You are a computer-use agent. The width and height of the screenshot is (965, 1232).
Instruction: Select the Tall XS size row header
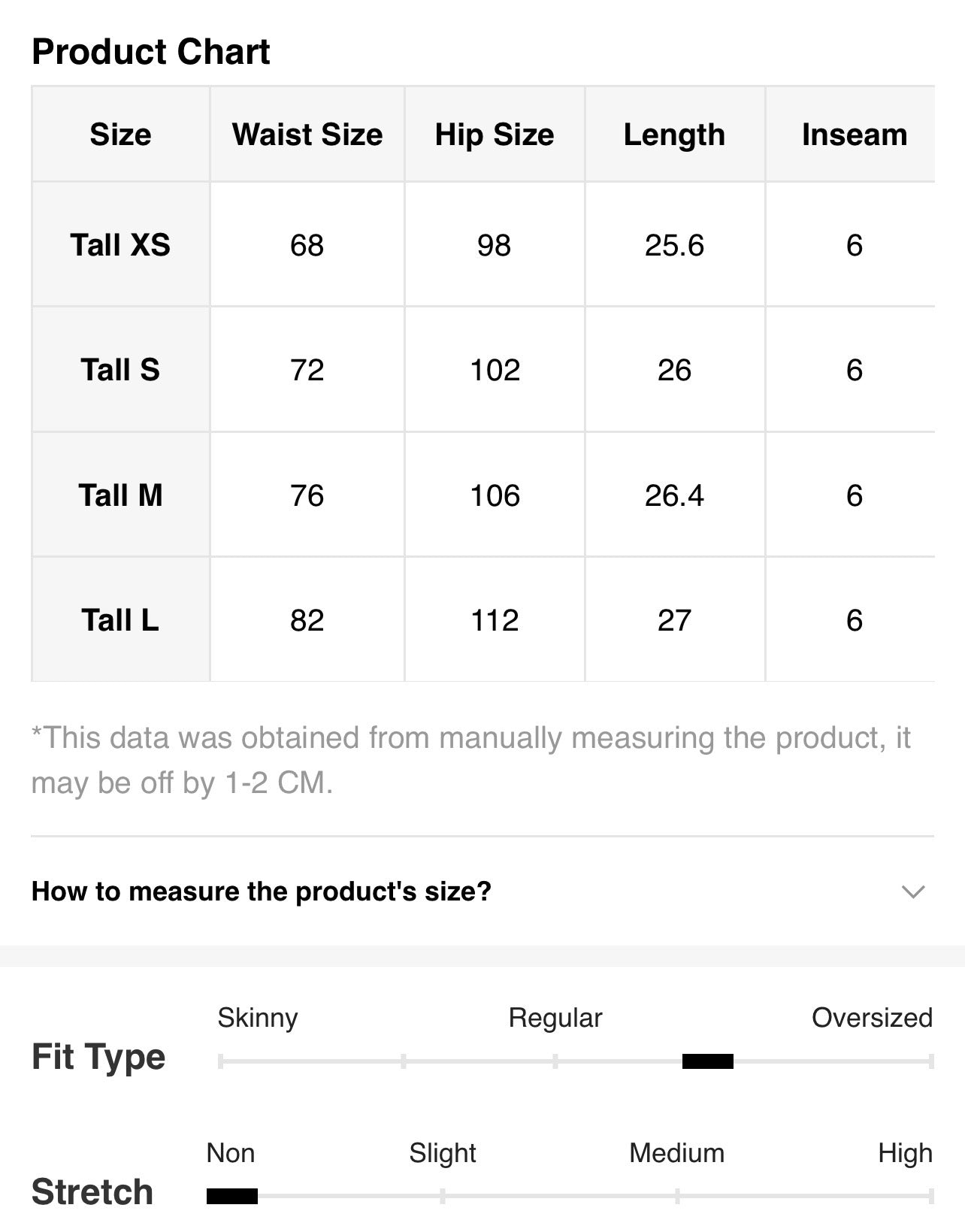120,244
